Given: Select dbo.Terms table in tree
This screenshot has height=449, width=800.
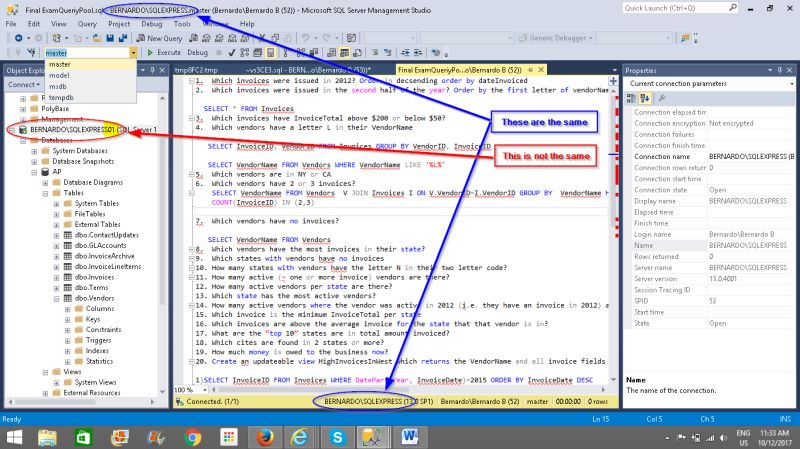Looking at the screenshot, I should [x=91, y=288].
